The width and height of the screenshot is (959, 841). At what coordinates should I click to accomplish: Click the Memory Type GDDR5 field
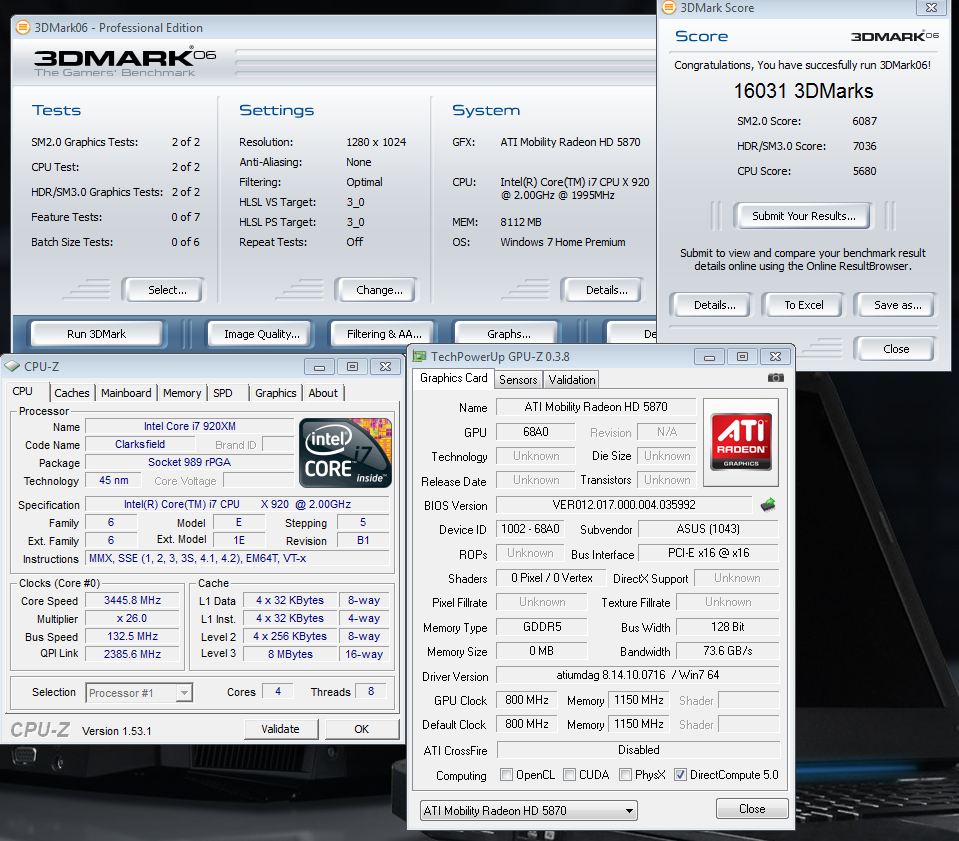point(541,627)
